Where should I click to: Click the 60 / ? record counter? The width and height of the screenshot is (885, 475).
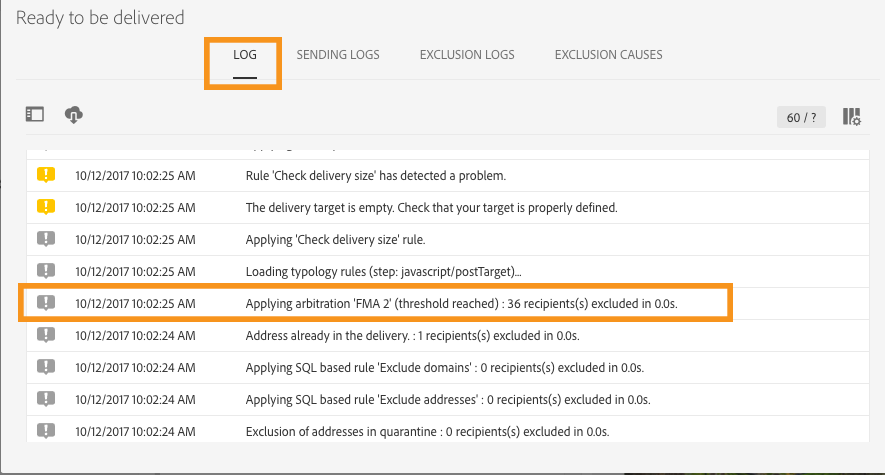point(801,117)
